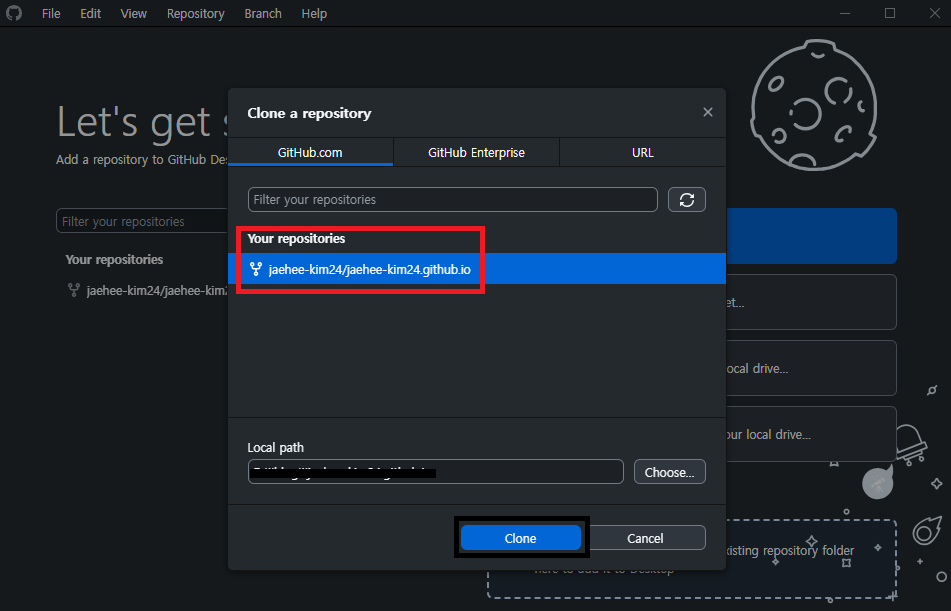
Task: Cancel the clone dialog
Action: 645,538
